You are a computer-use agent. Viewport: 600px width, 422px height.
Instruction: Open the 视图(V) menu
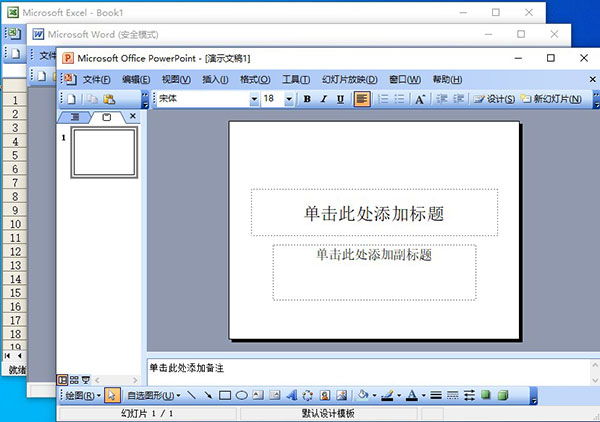(176, 80)
